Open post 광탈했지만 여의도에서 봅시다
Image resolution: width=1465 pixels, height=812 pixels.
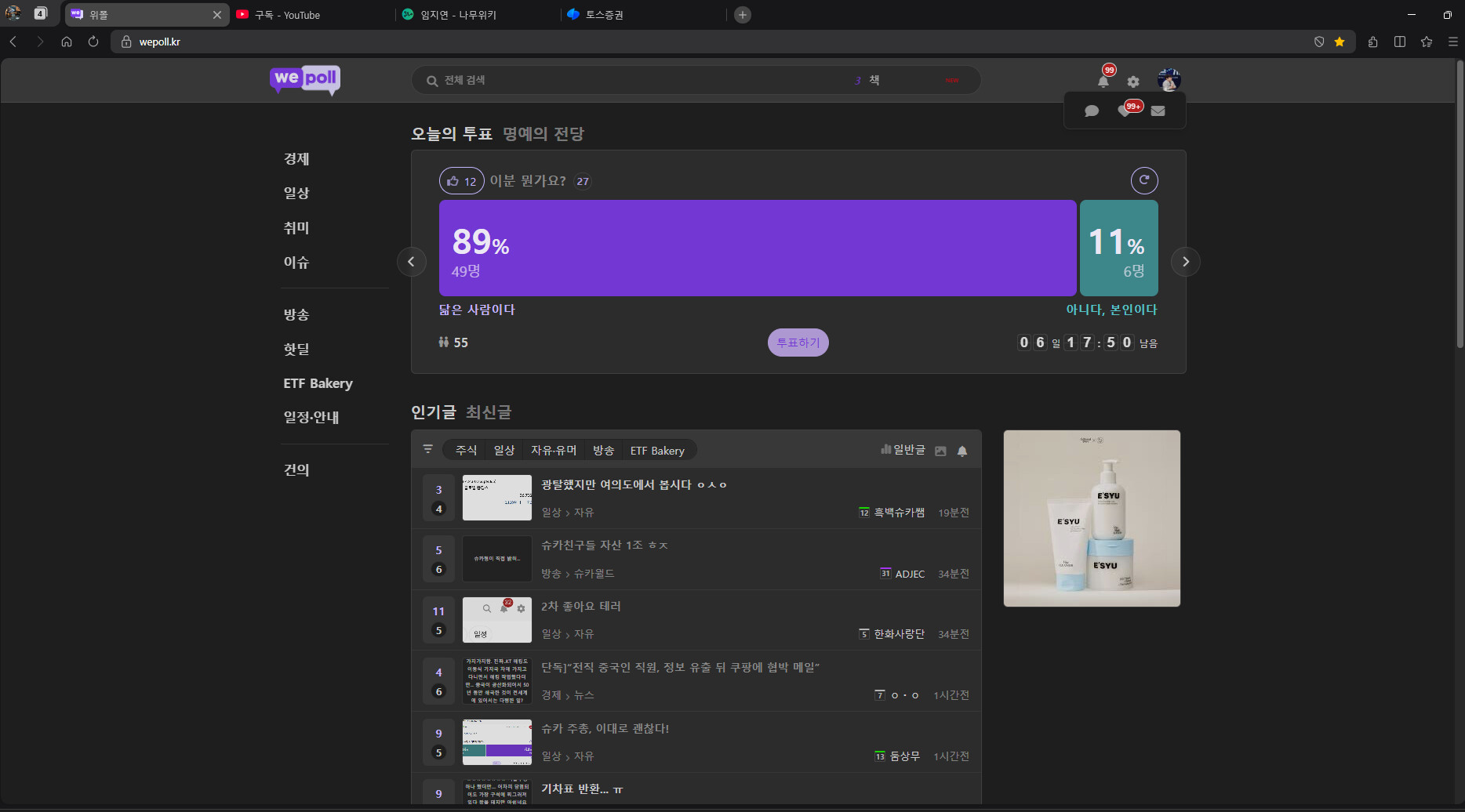pyautogui.click(x=634, y=485)
